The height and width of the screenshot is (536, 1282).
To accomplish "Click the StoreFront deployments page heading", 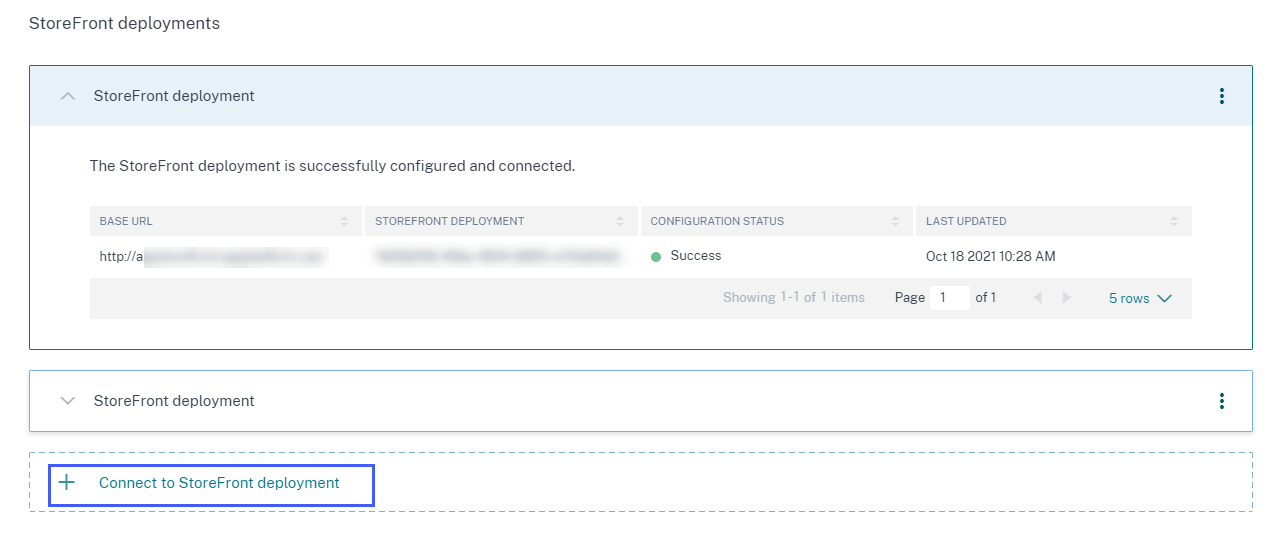I will (x=124, y=23).
